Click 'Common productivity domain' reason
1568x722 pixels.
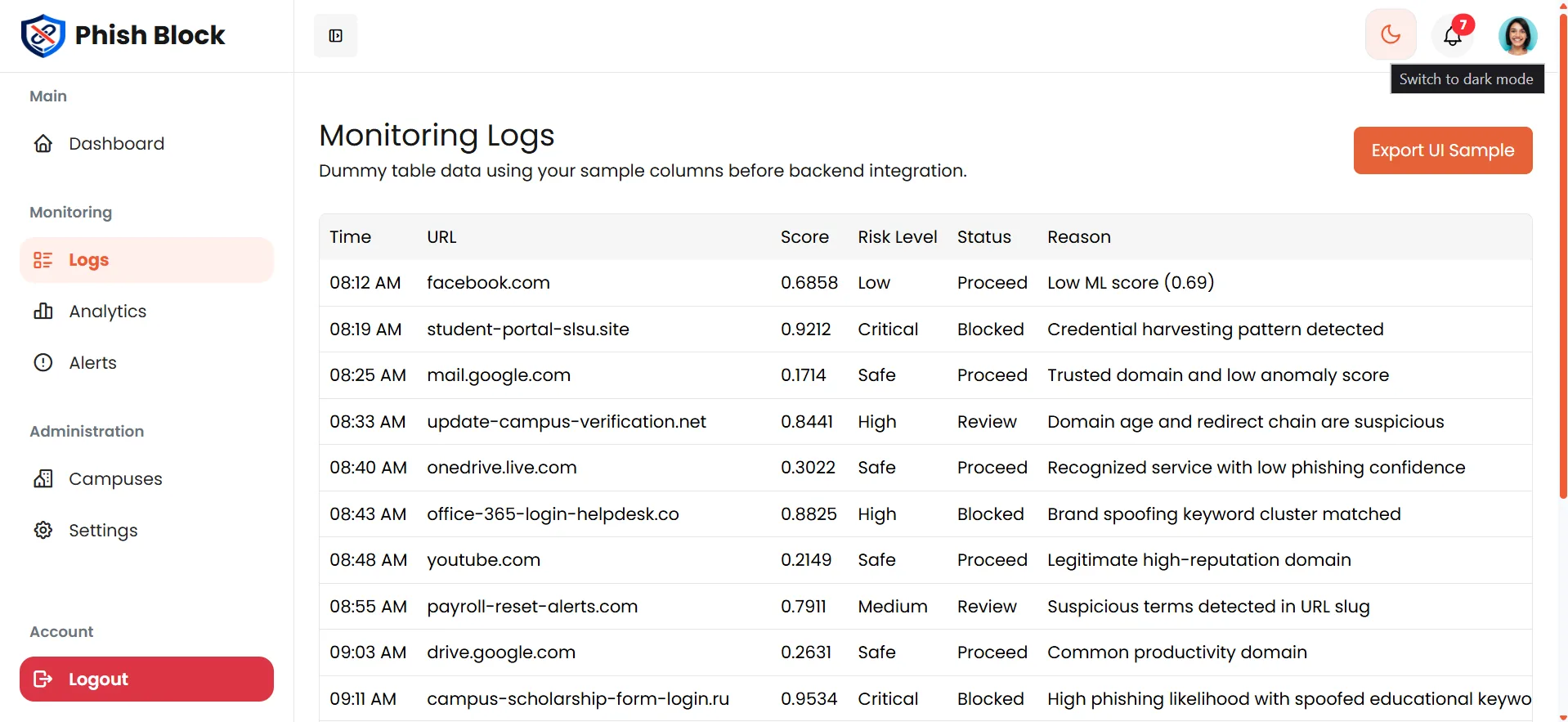click(x=1177, y=652)
